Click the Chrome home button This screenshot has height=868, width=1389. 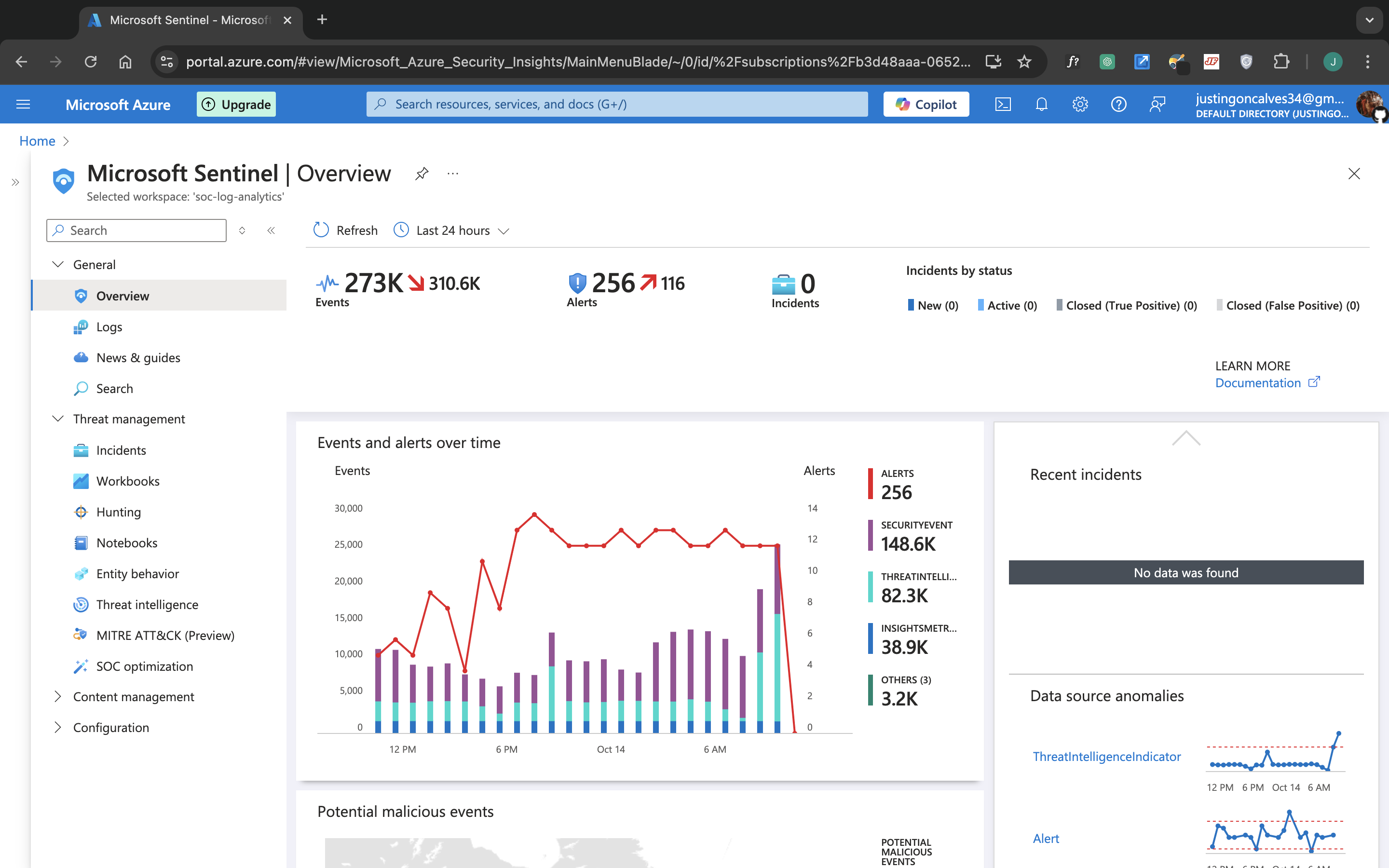click(x=125, y=61)
